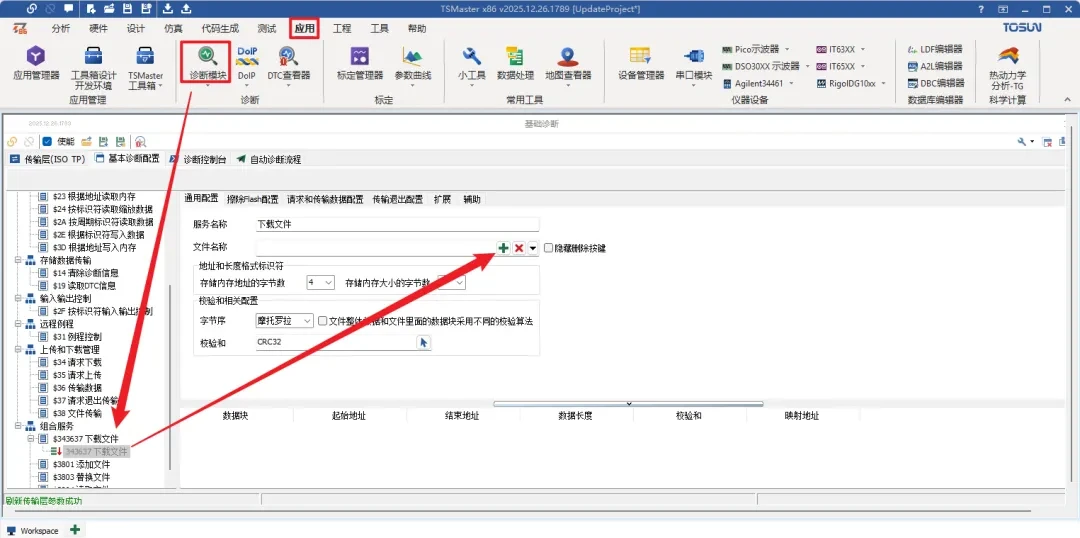Open 存储内存地址的字节数 dropdown
Screen dimensions: 1080x538
click(x=320, y=282)
